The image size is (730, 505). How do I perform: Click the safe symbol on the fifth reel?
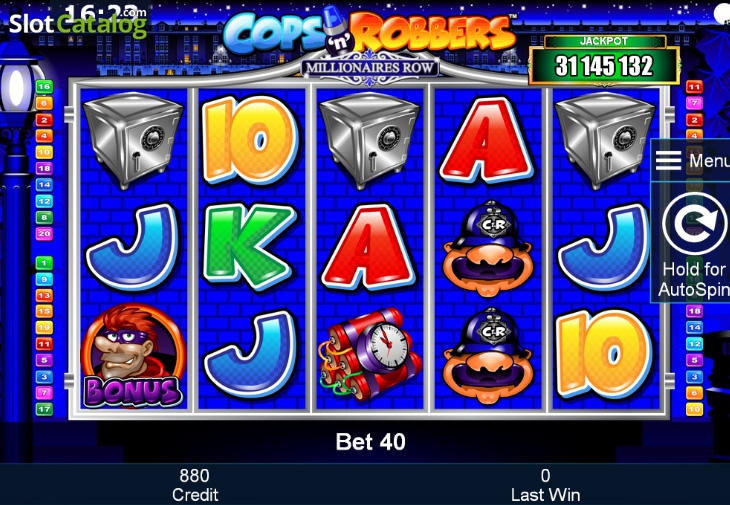click(x=605, y=140)
